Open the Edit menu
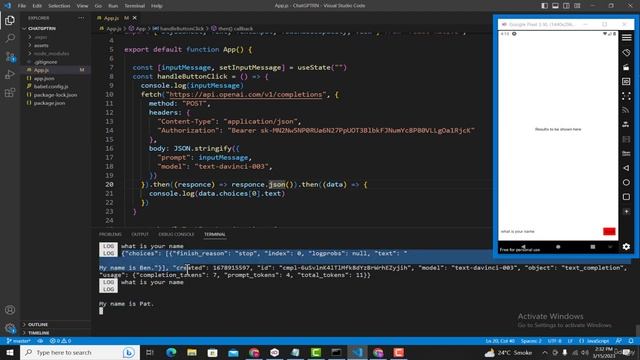Image resolution: width=640 pixels, height=360 pixels. [37, 6]
